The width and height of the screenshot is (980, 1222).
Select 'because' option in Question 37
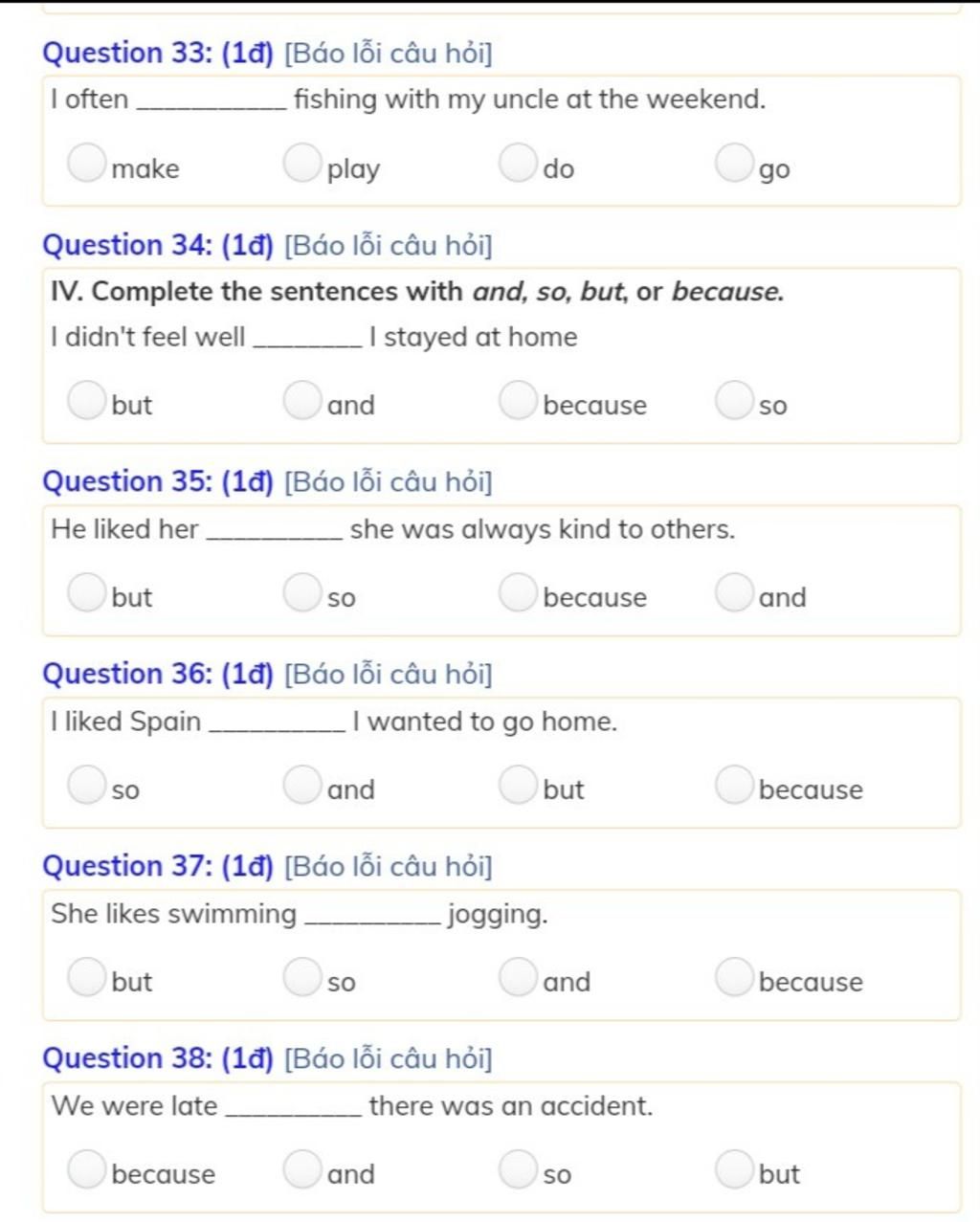tap(734, 977)
